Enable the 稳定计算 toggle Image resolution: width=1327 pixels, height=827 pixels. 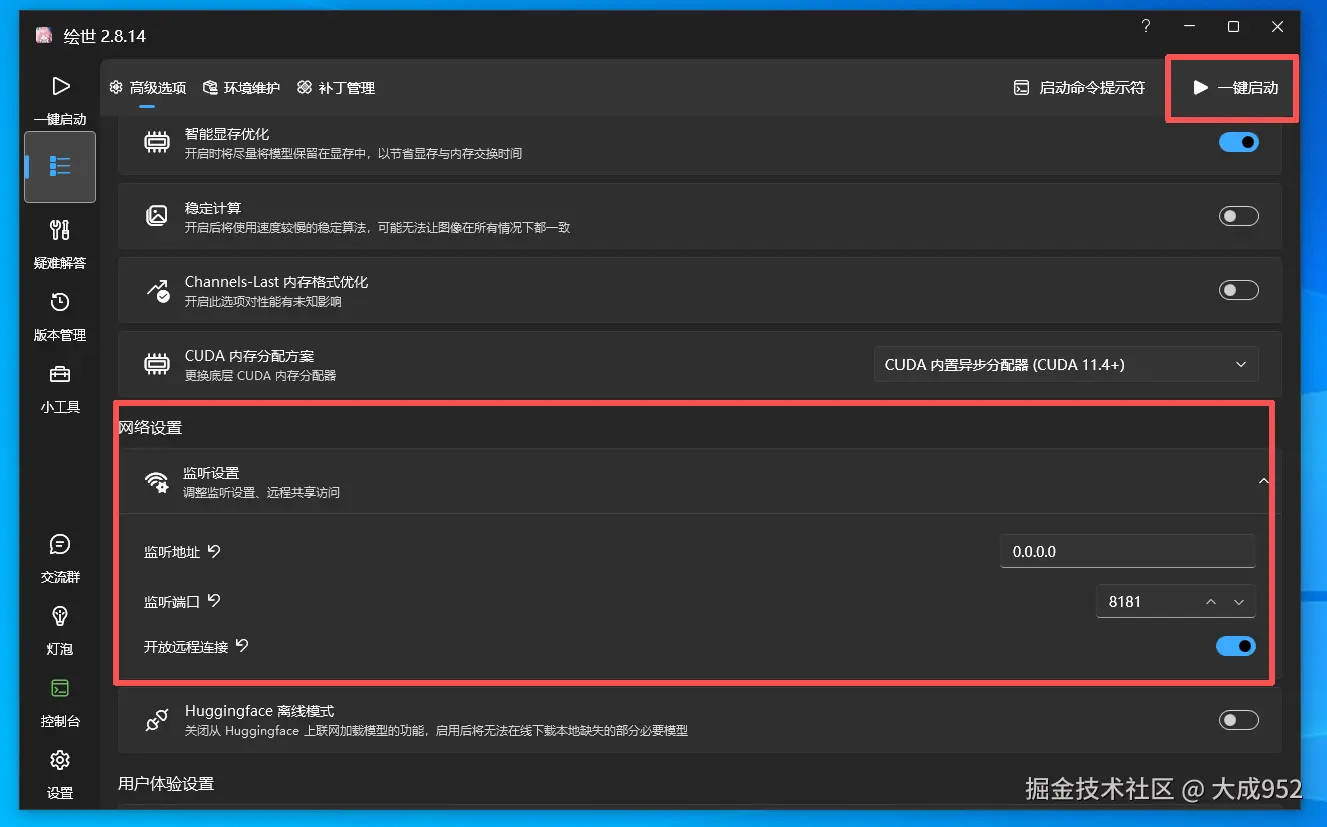[x=1238, y=215]
